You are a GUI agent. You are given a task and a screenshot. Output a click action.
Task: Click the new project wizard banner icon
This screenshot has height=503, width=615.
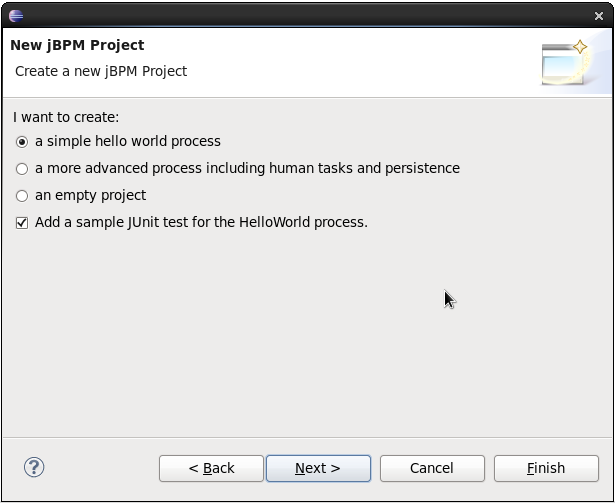pos(565,62)
